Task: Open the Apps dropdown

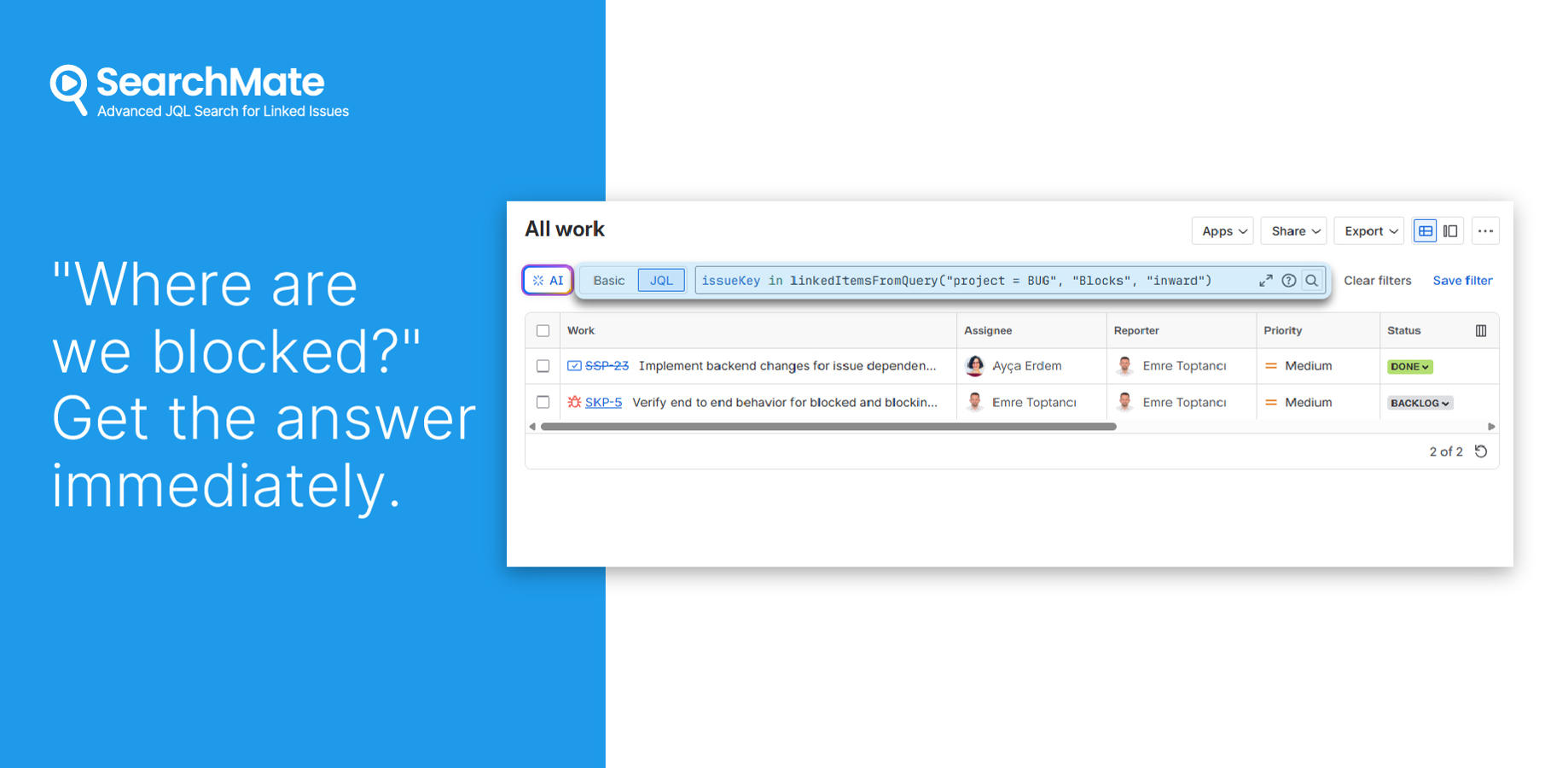Action: coord(1222,230)
